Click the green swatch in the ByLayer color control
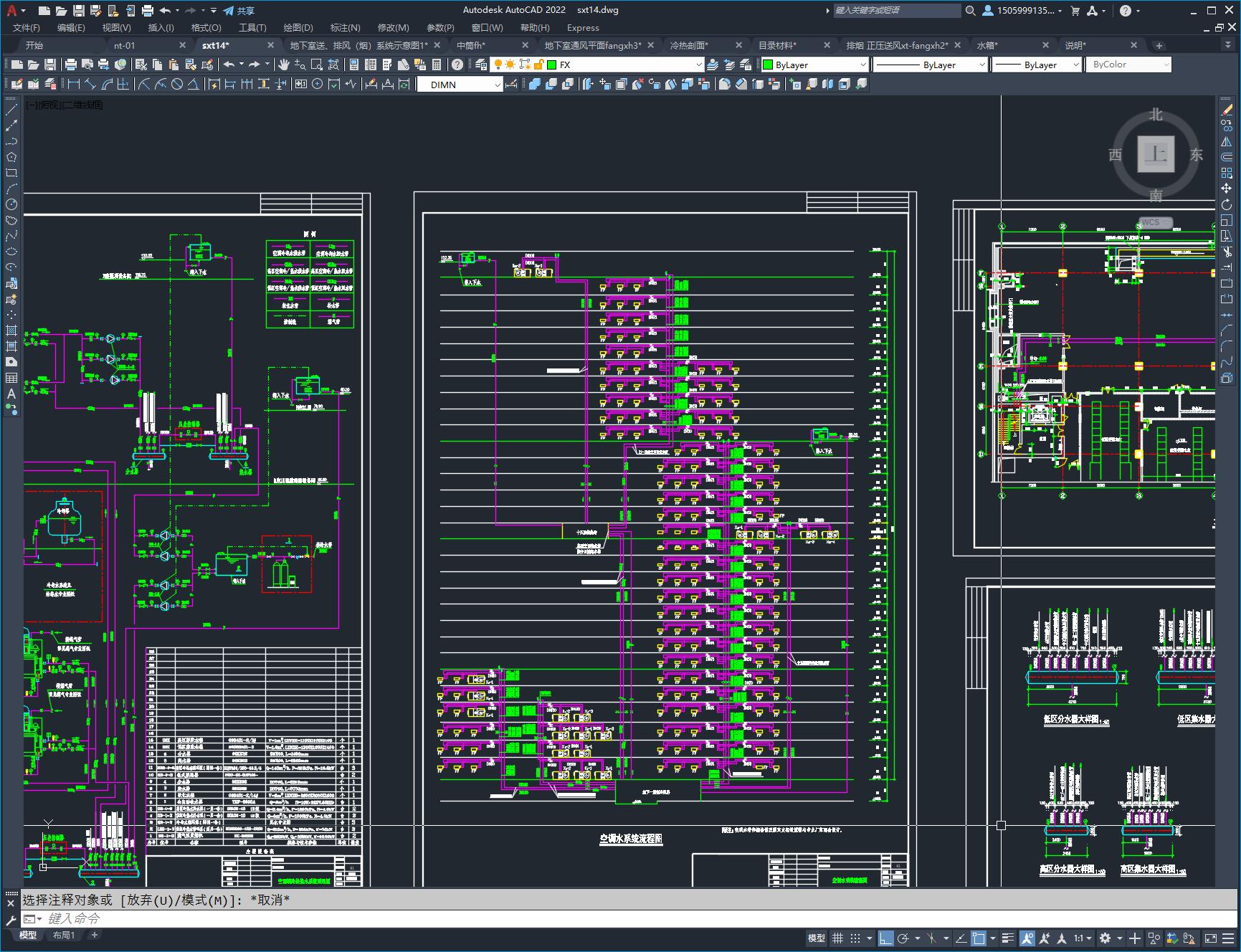Image resolution: width=1241 pixels, height=952 pixels. click(x=768, y=65)
